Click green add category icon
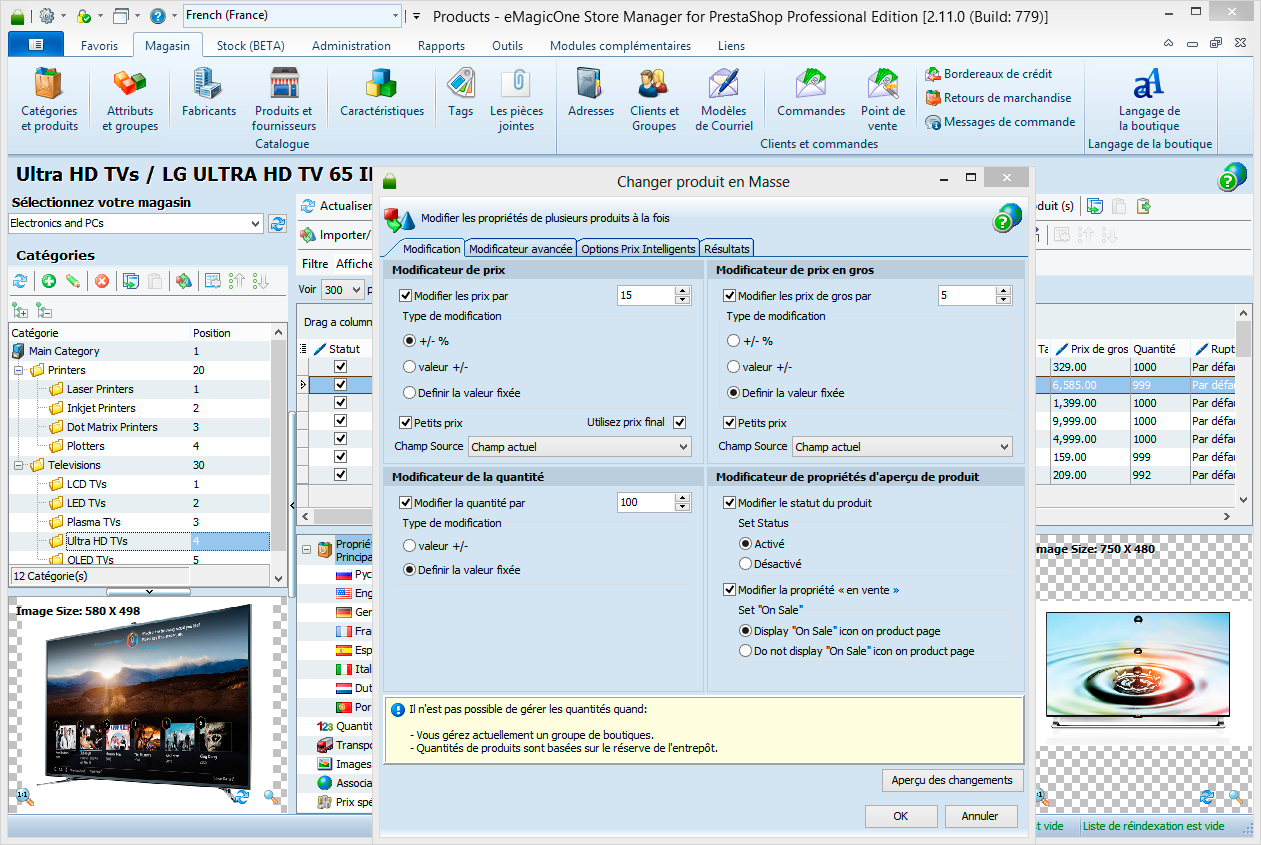 (49, 282)
